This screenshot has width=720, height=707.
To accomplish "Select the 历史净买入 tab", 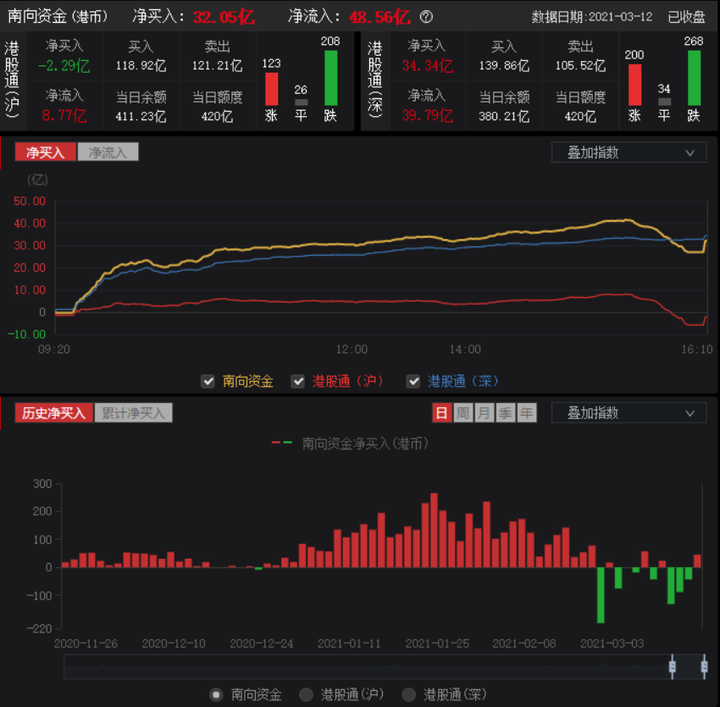I will [x=54, y=413].
